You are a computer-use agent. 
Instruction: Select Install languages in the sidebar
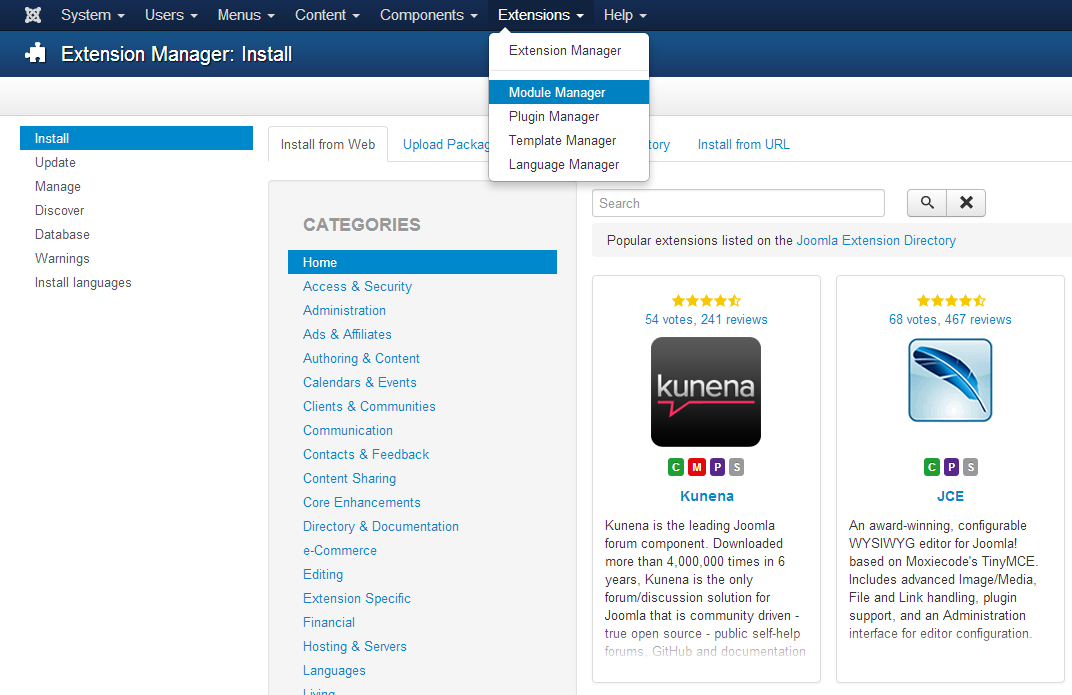point(83,282)
